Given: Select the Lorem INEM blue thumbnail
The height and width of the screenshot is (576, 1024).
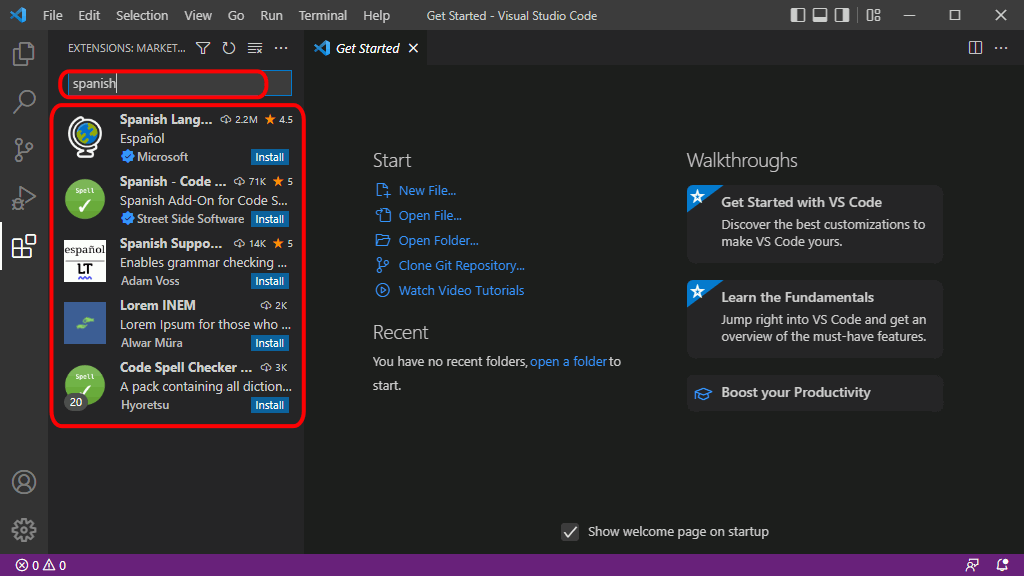Looking at the screenshot, I should [85, 323].
